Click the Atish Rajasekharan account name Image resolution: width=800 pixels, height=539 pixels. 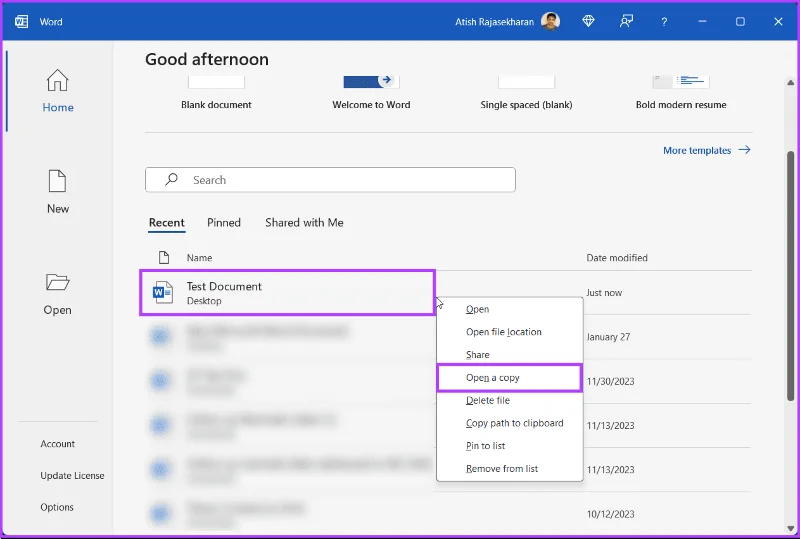(494, 22)
